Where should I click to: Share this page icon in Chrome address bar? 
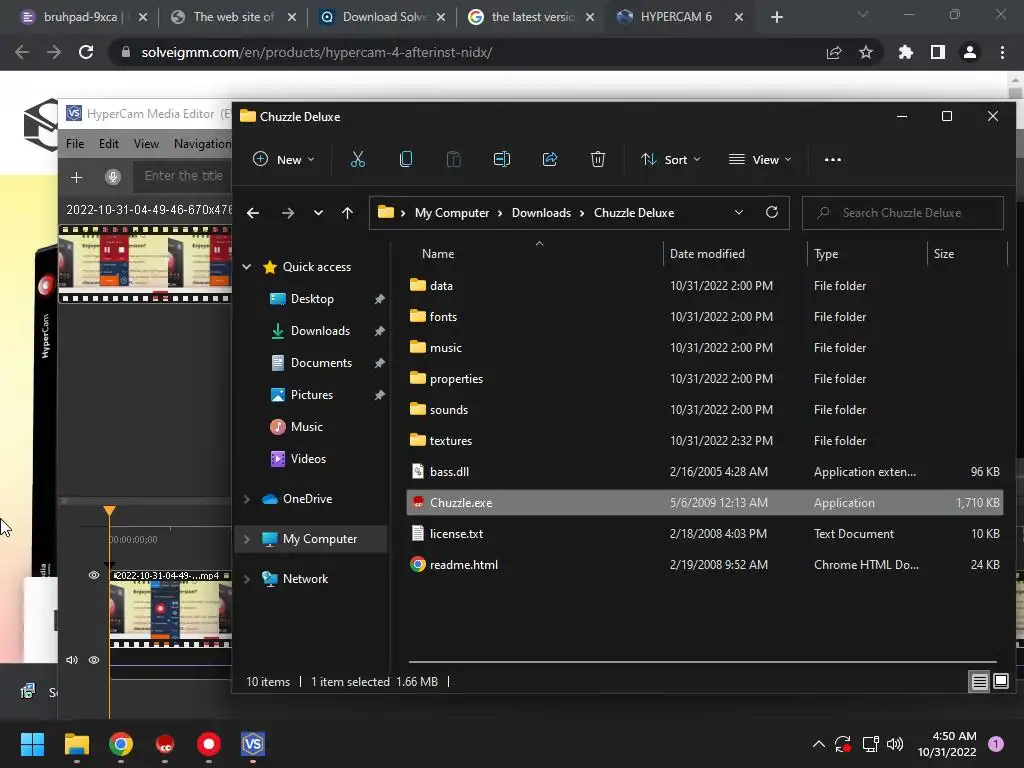[x=834, y=52]
